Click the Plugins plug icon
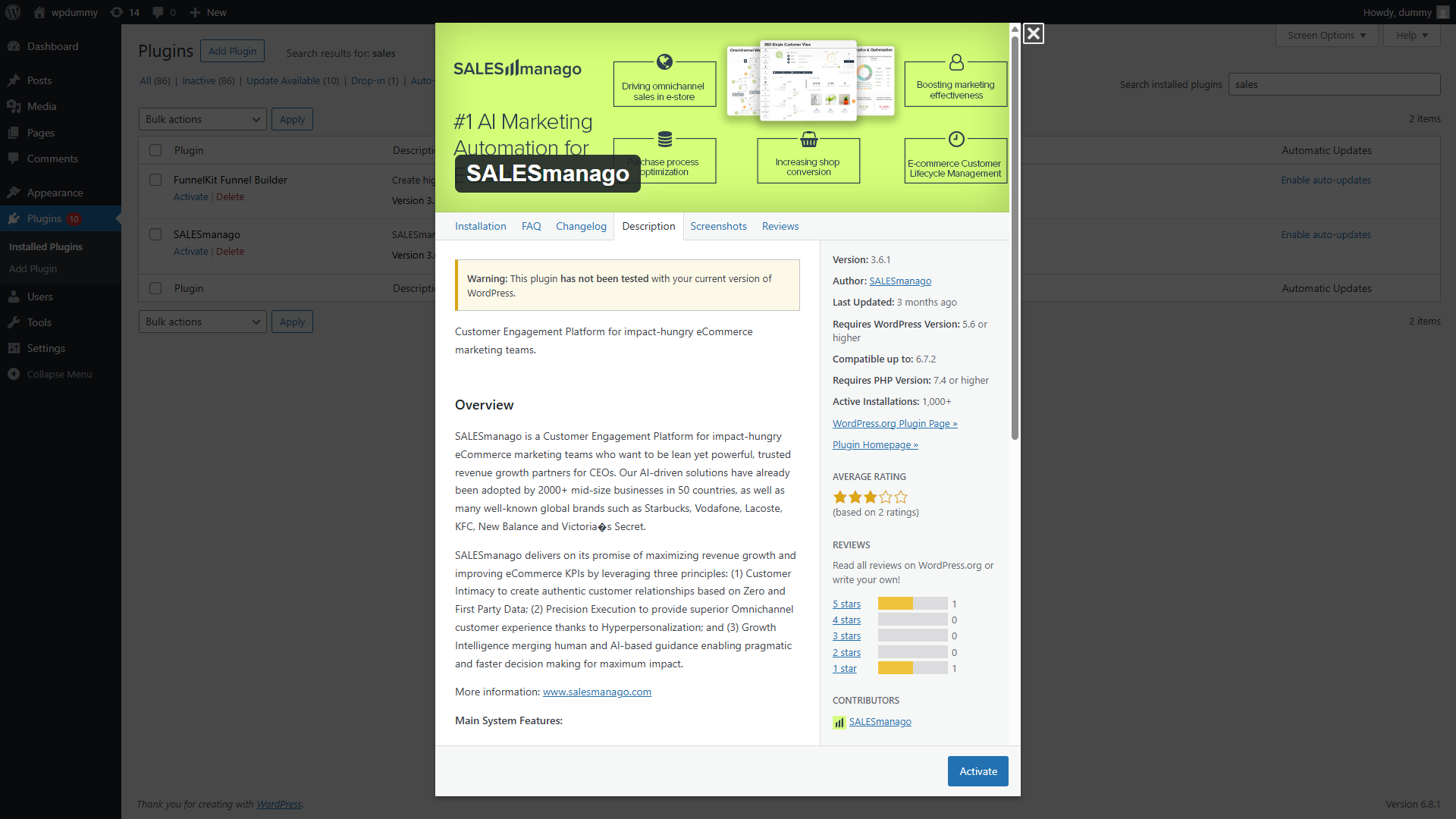 click(14, 218)
